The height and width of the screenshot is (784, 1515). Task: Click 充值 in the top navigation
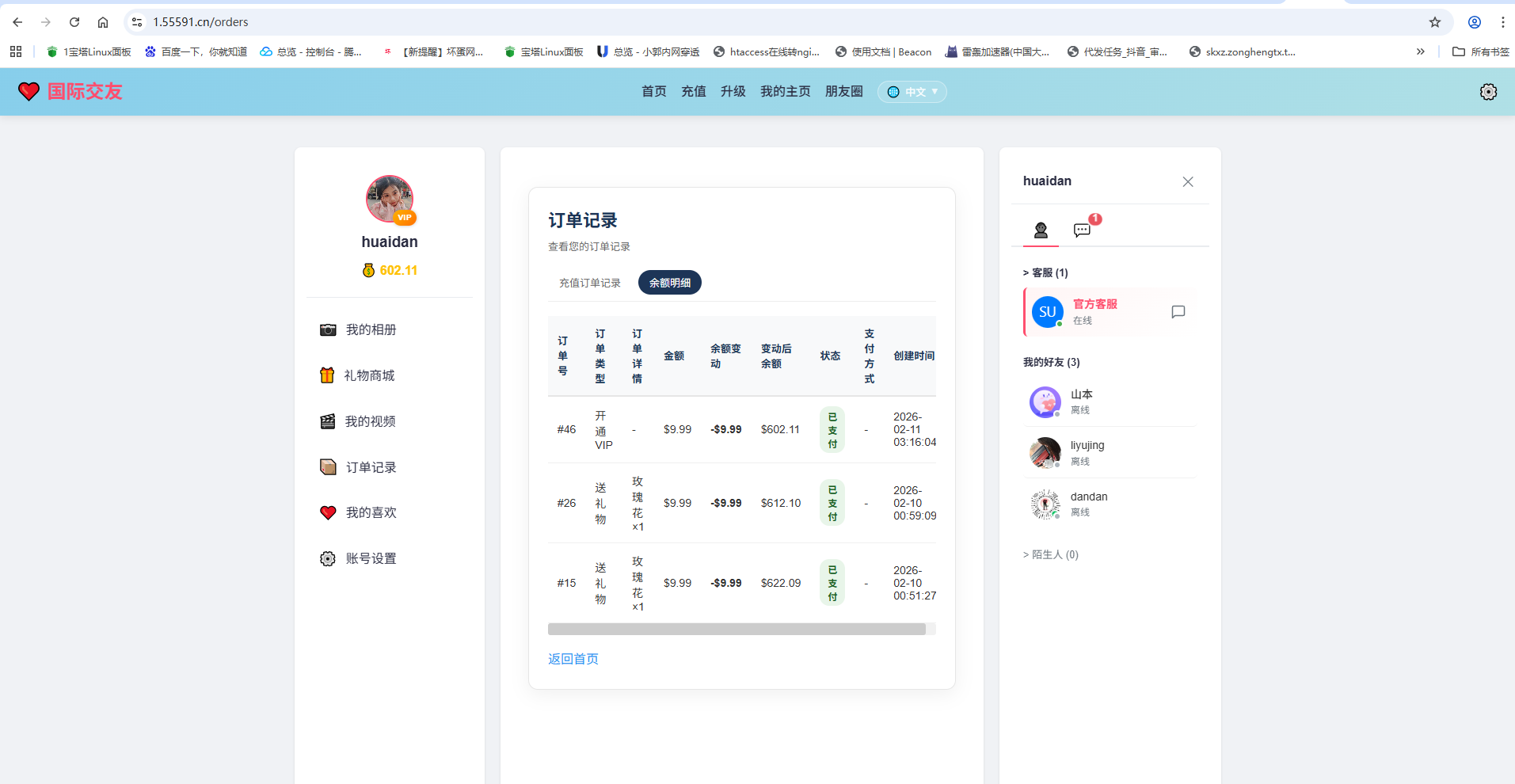click(693, 92)
